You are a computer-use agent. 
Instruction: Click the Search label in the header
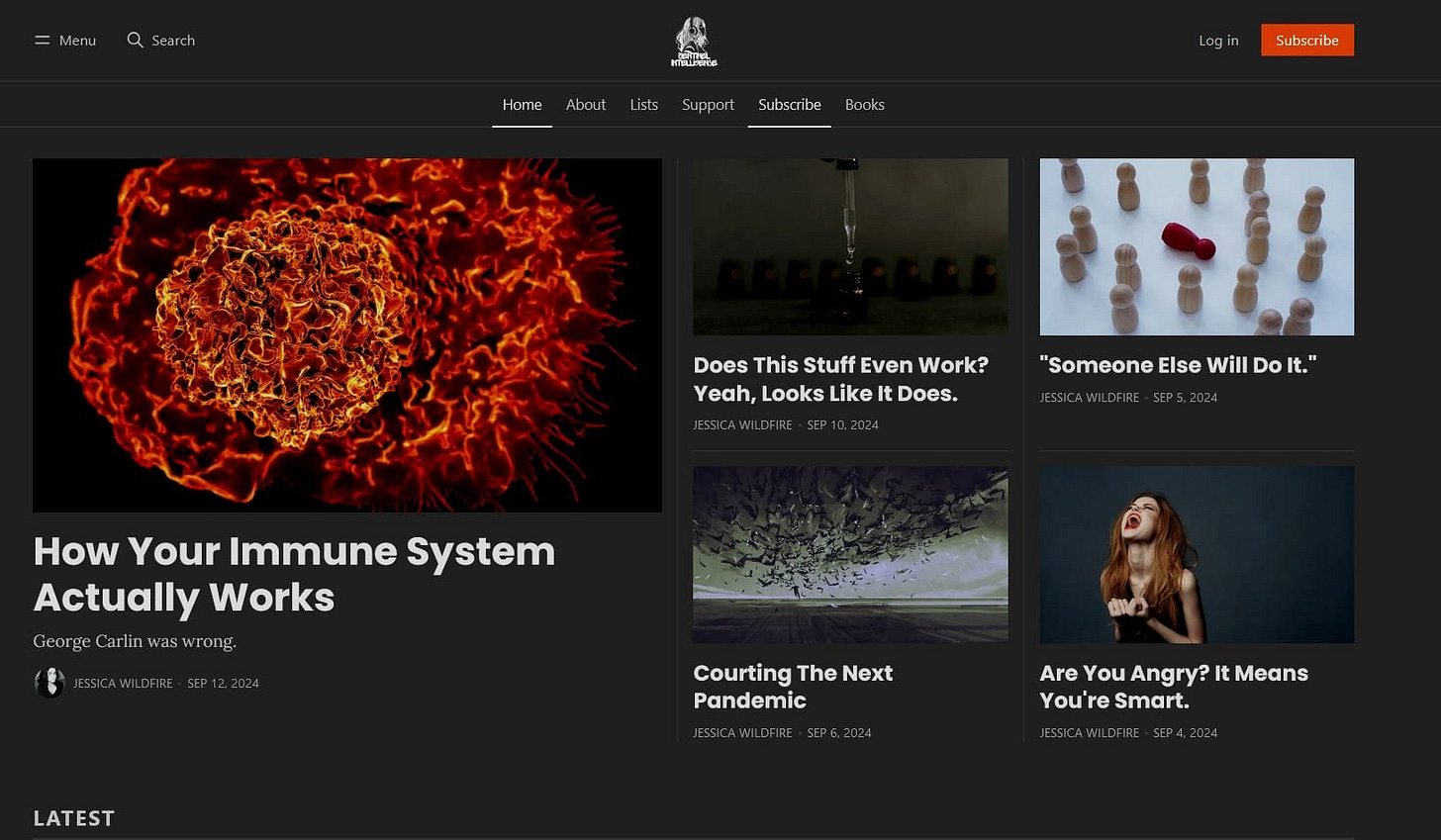173,41
